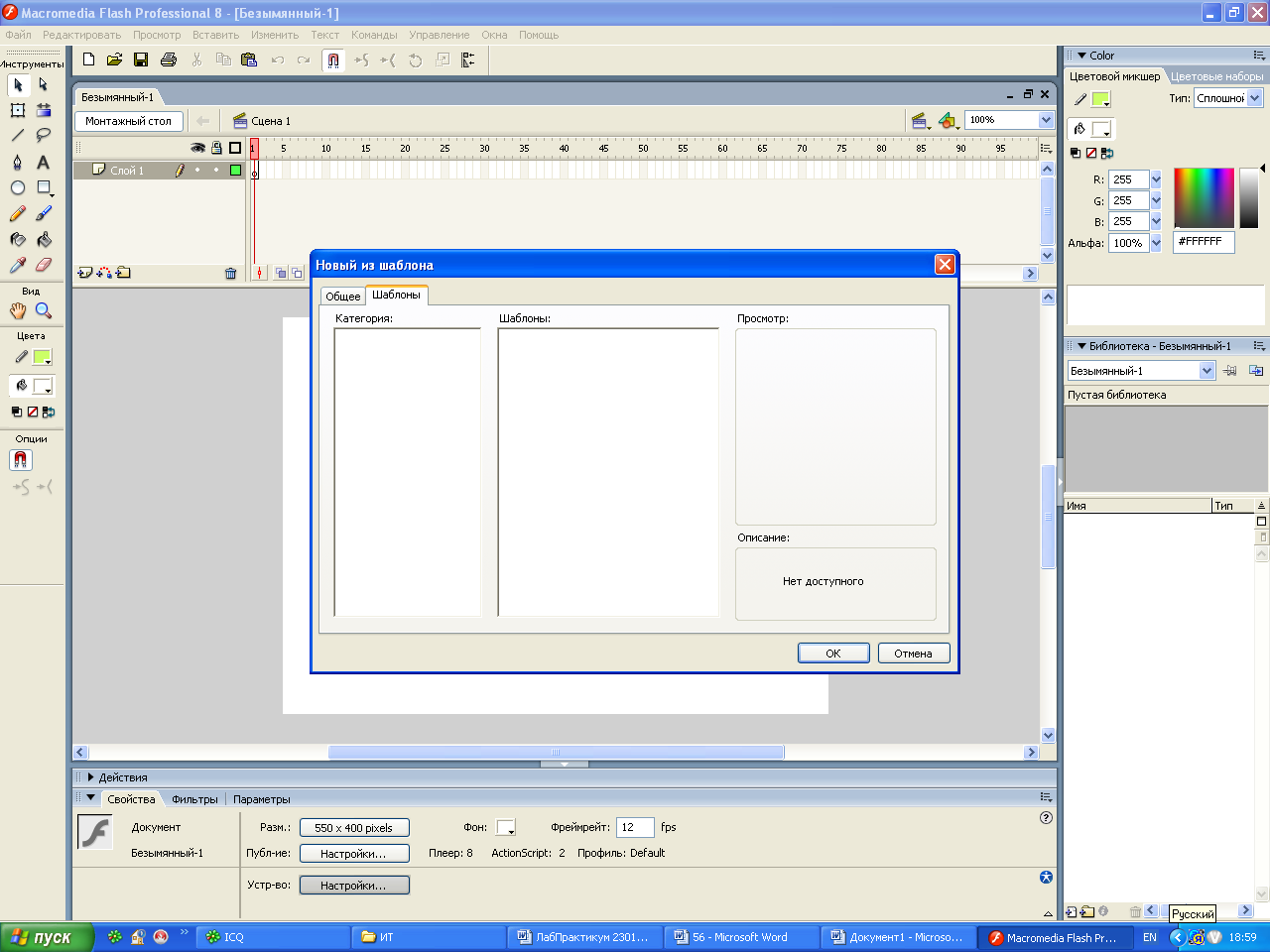Select the Lasso tool
Image resolution: width=1270 pixels, height=952 pixels.
point(44,136)
